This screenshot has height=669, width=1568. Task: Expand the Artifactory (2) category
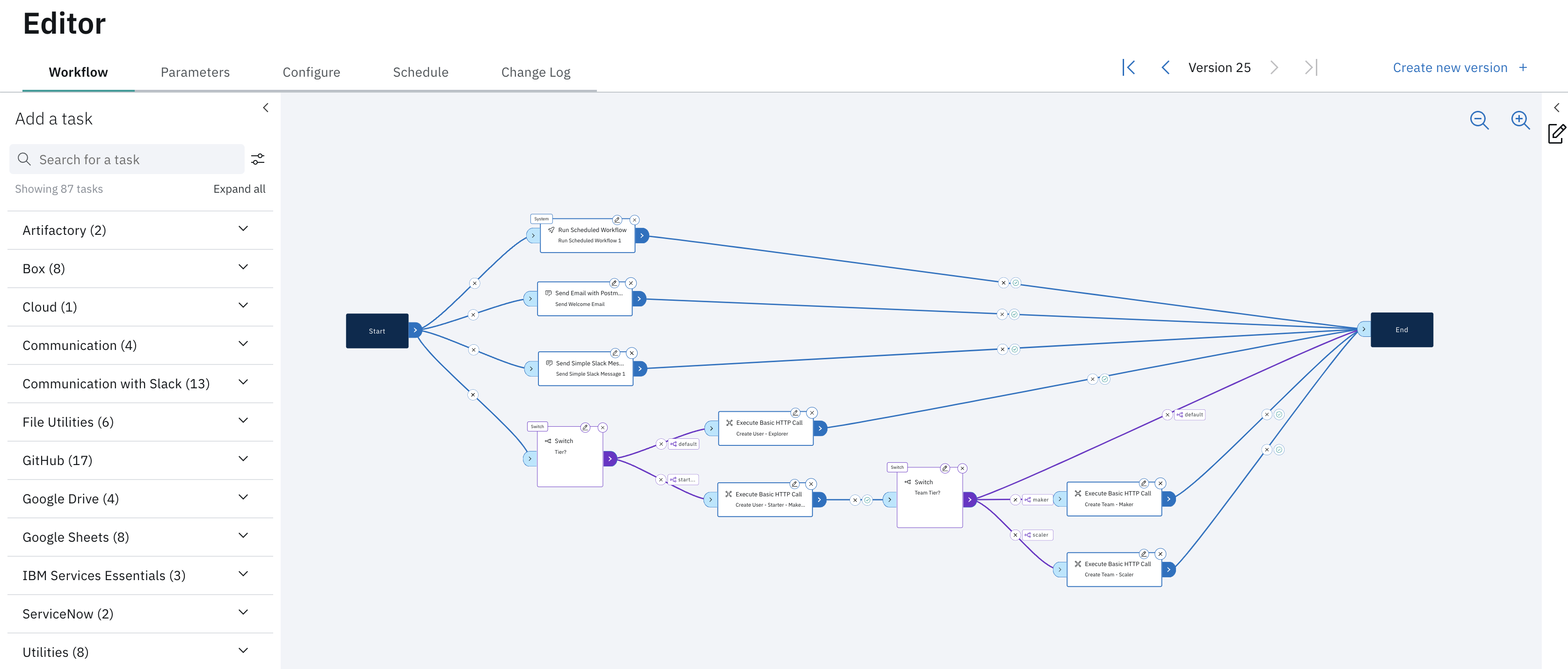pyautogui.click(x=140, y=230)
